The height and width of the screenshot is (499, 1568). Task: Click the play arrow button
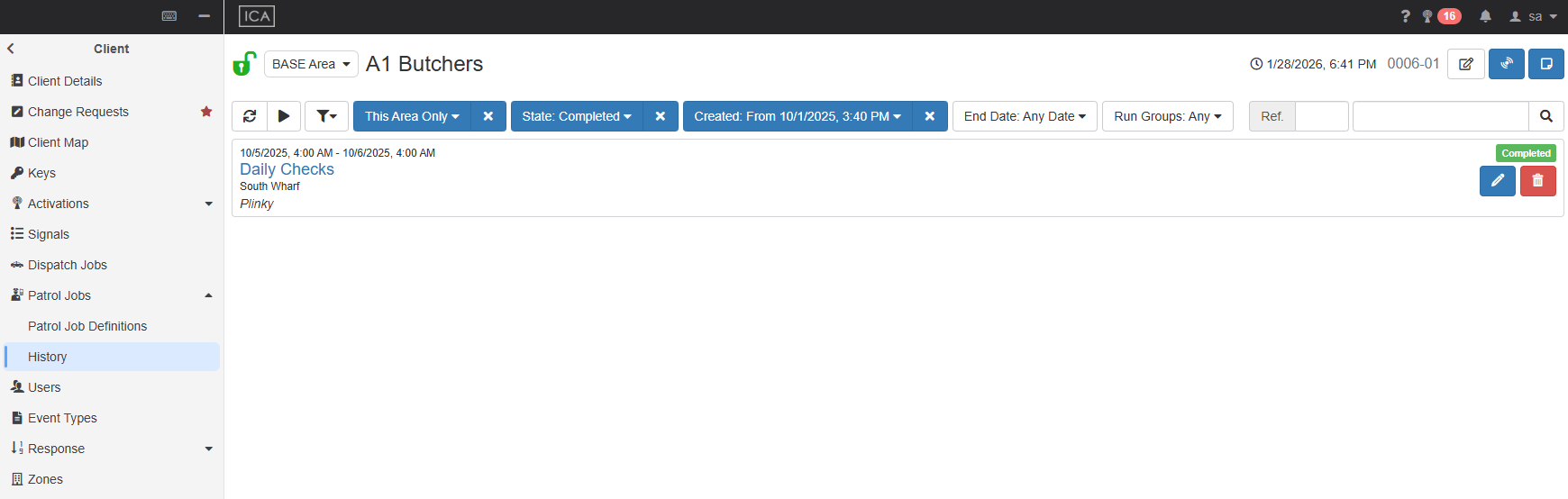pos(284,116)
